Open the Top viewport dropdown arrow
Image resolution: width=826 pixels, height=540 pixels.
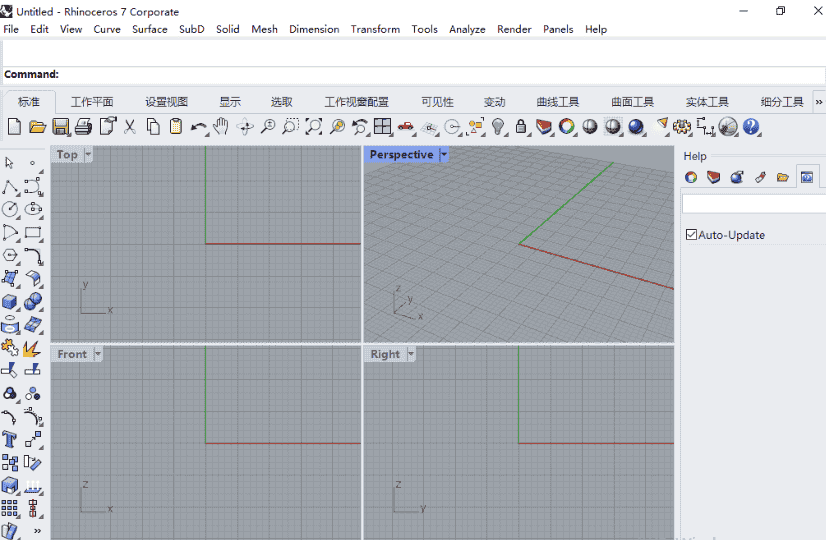(88, 155)
